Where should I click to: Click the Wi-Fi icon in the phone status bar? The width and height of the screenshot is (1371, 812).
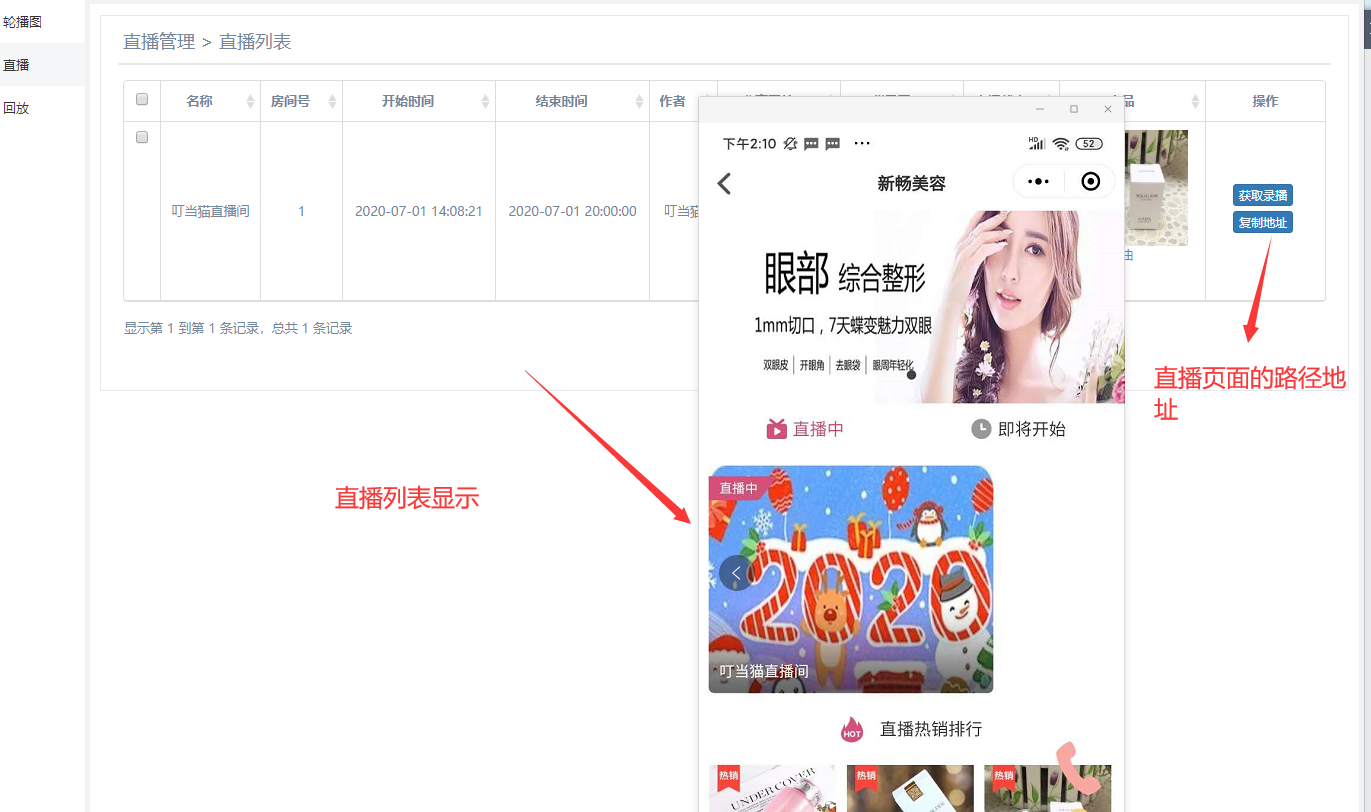1061,144
